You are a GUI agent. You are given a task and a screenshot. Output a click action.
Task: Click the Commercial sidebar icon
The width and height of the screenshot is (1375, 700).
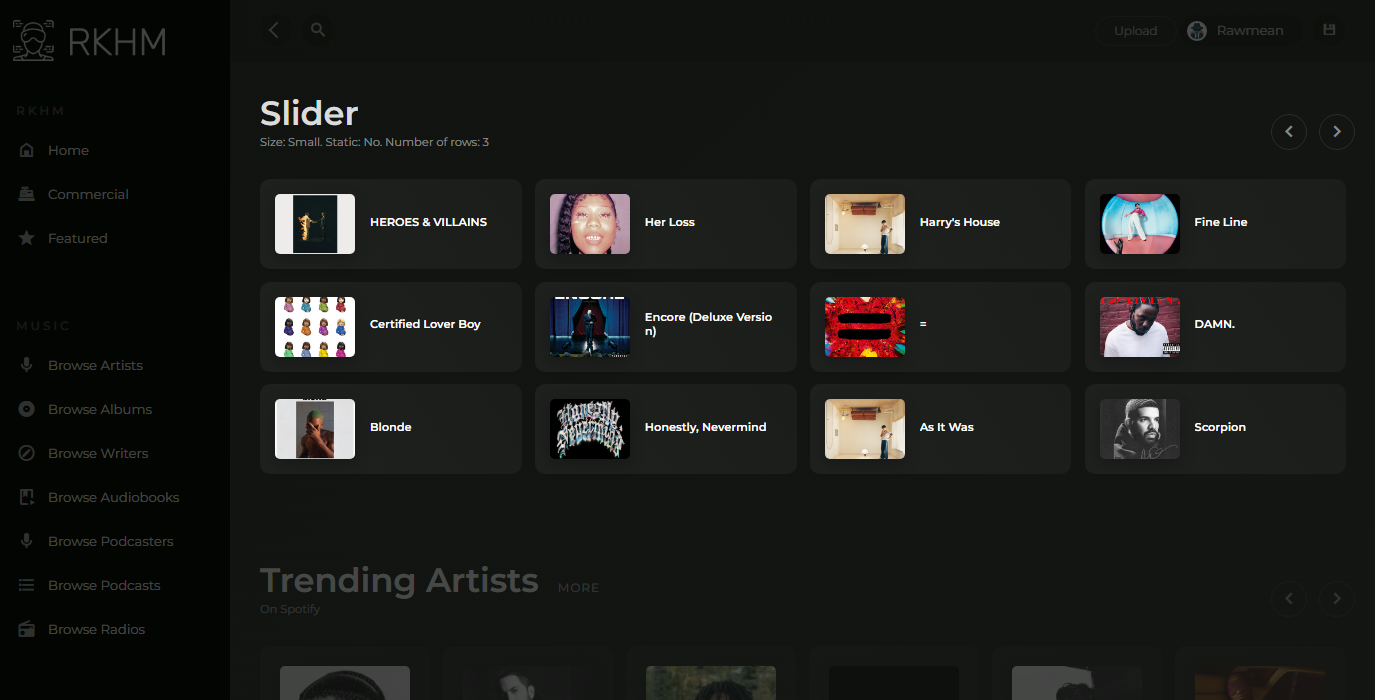coord(27,194)
